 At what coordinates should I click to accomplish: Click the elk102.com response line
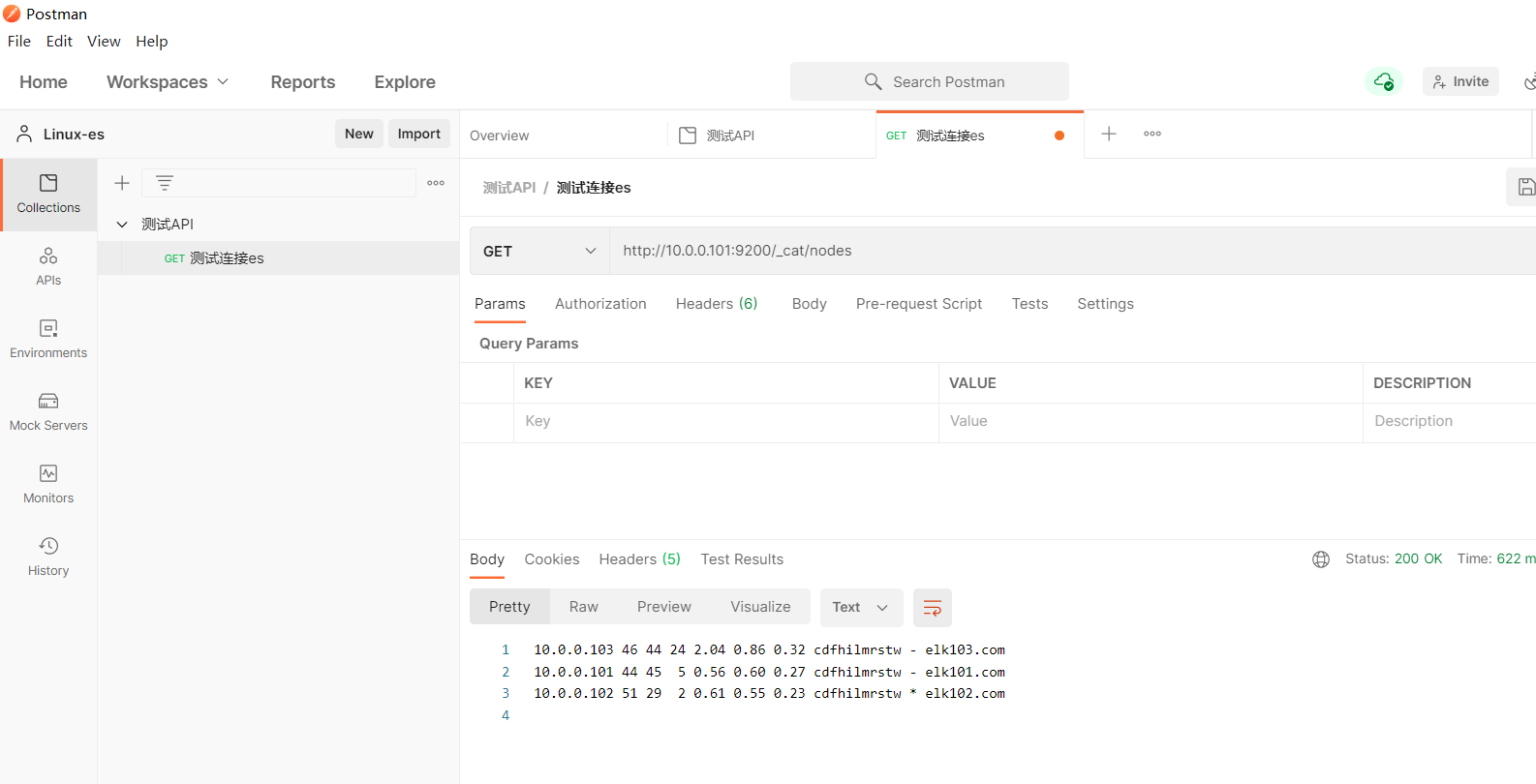pos(769,694)
